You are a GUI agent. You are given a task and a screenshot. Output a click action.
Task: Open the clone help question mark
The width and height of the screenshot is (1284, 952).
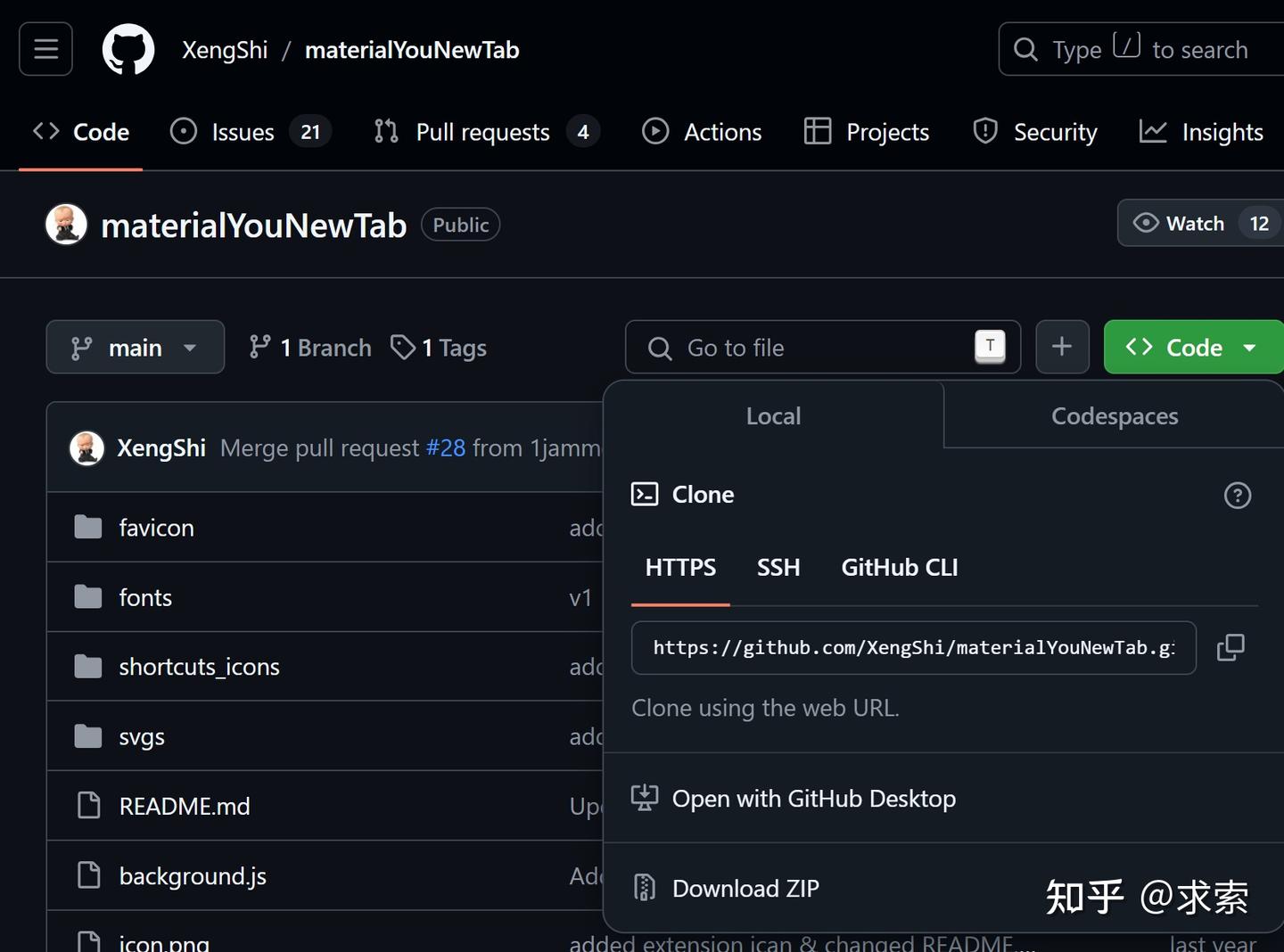coord(1238,496)
